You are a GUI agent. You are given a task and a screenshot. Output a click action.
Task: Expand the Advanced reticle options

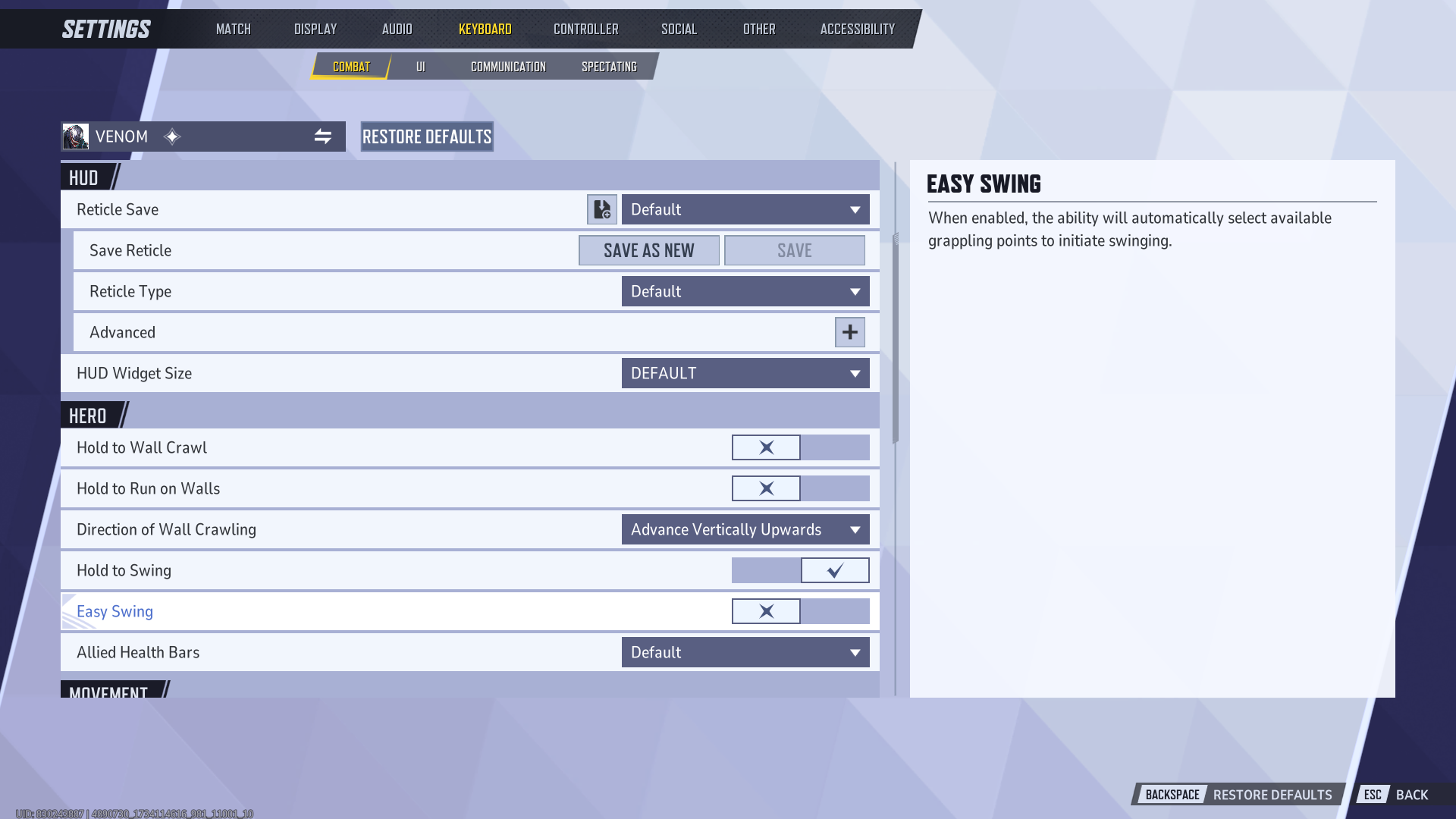[x=849, y=332]
